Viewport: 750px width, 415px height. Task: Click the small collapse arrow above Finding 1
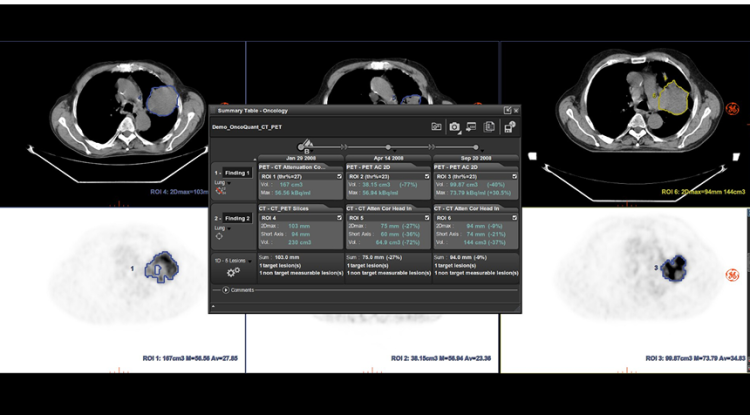(254, 159)
